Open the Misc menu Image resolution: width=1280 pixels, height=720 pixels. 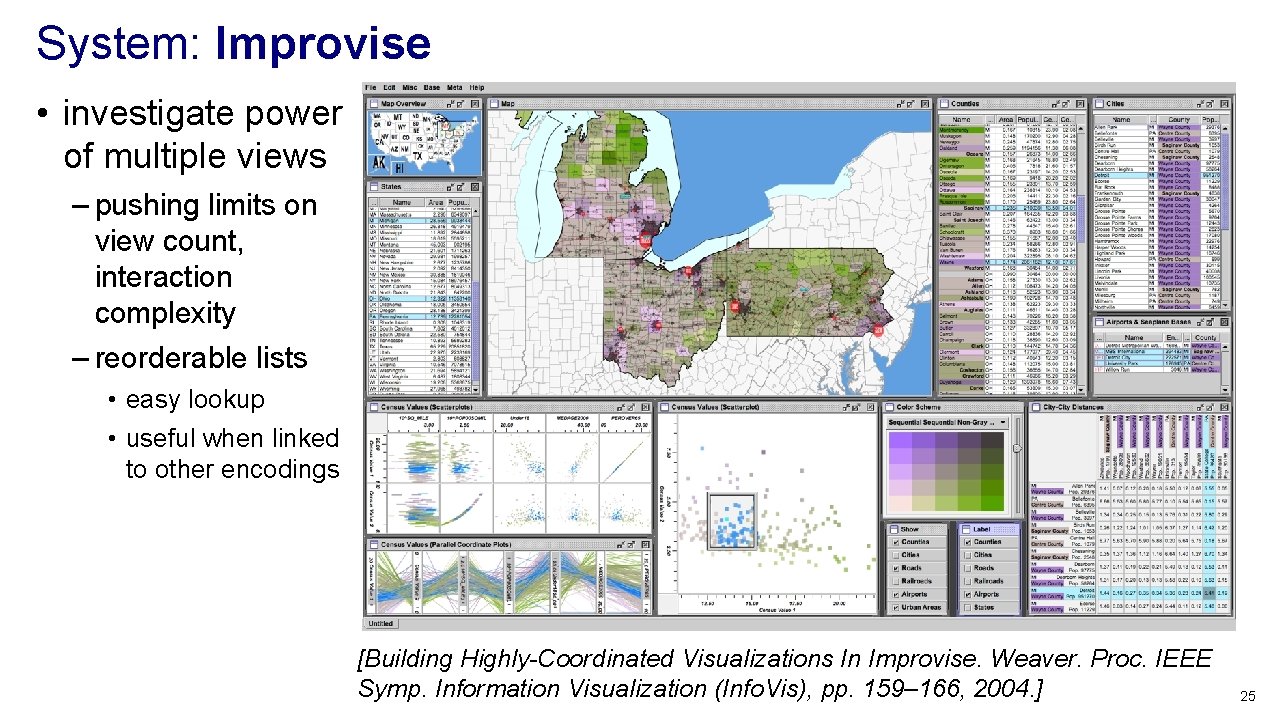tap(409, 88)
